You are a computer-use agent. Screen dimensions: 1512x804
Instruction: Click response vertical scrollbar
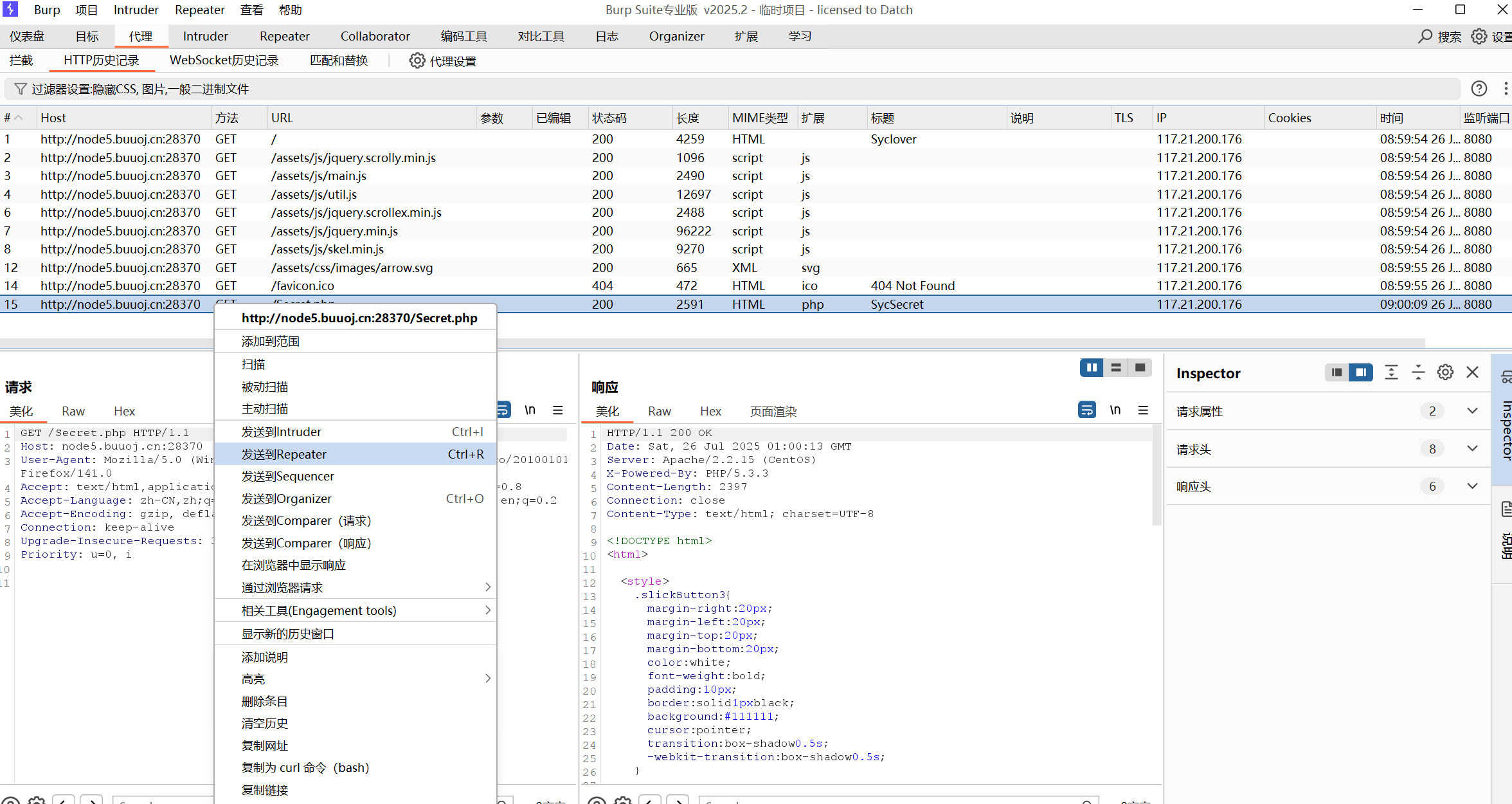[x=1157, y=476]
